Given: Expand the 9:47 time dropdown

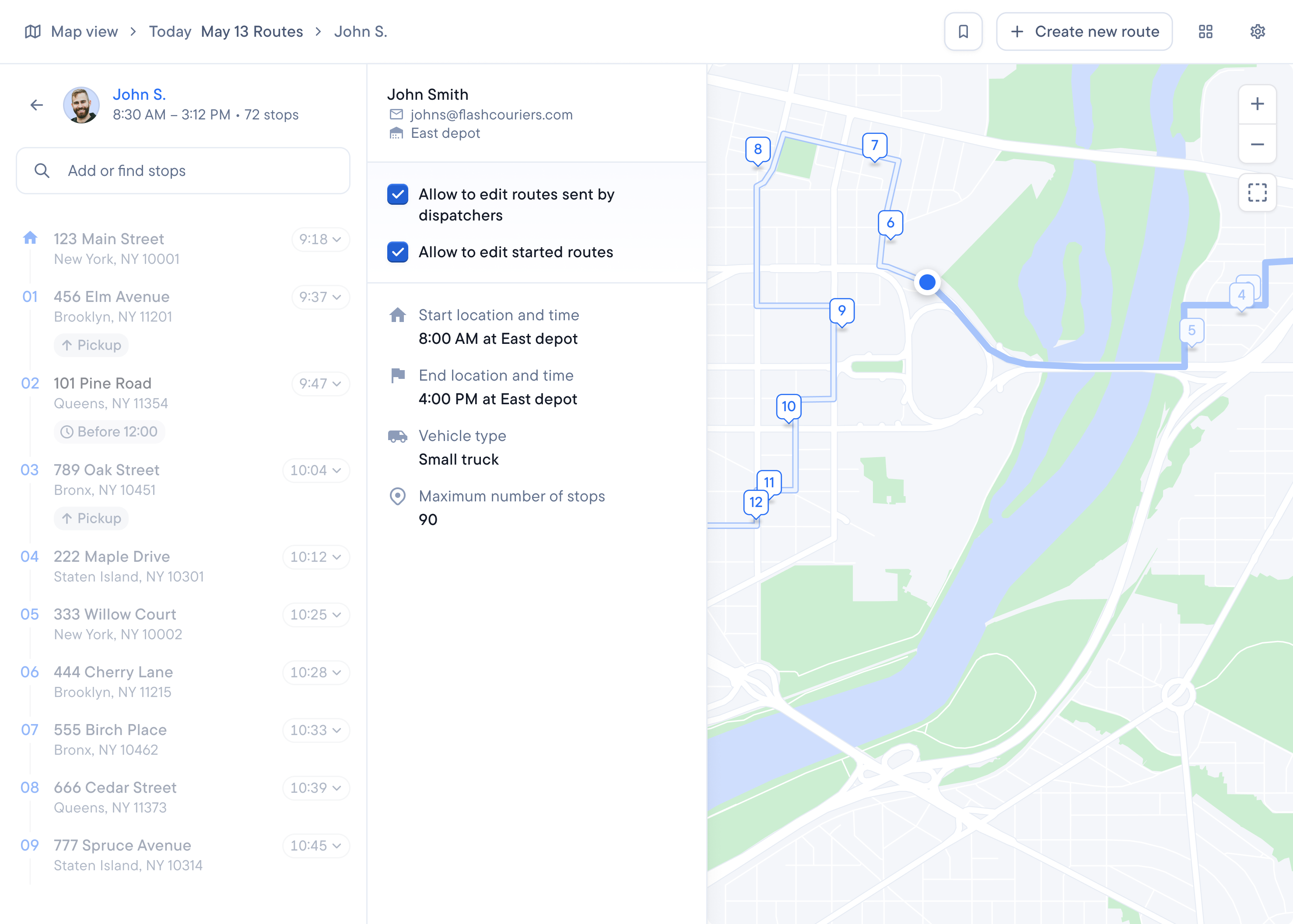Looking at the screenshot, I should (320, 384).
